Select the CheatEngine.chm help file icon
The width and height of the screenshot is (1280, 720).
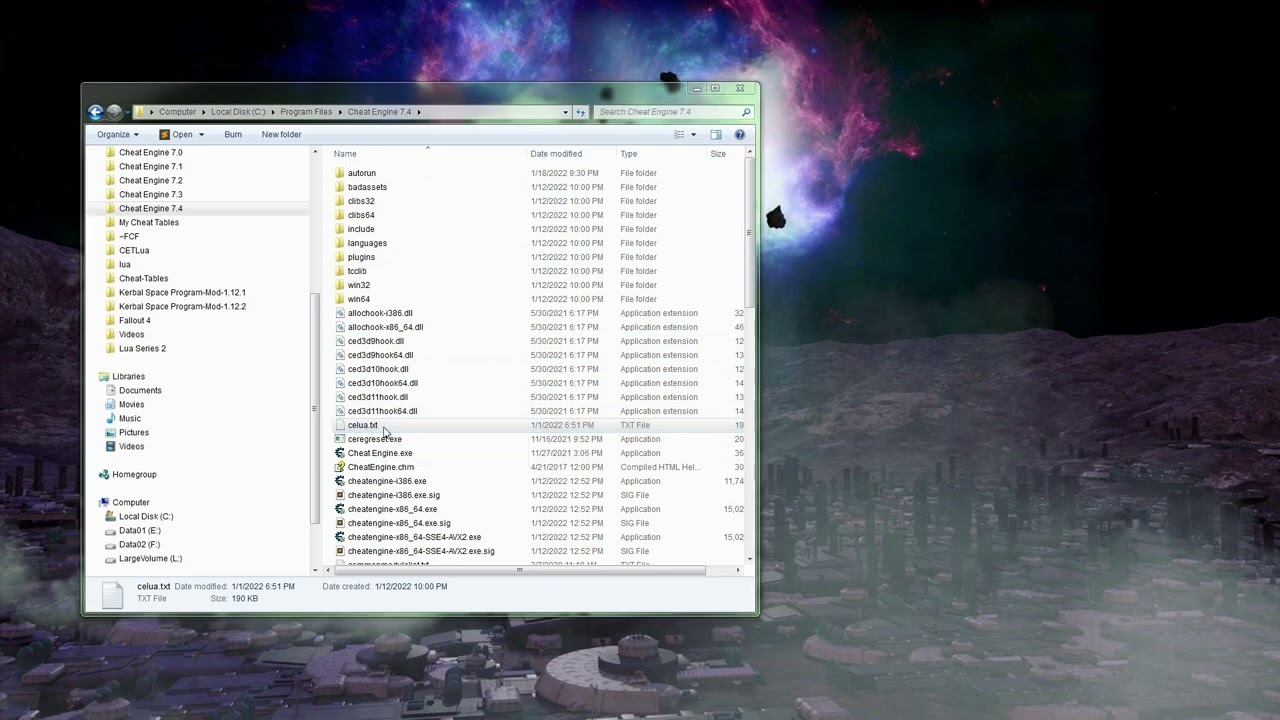click(339, 467)
